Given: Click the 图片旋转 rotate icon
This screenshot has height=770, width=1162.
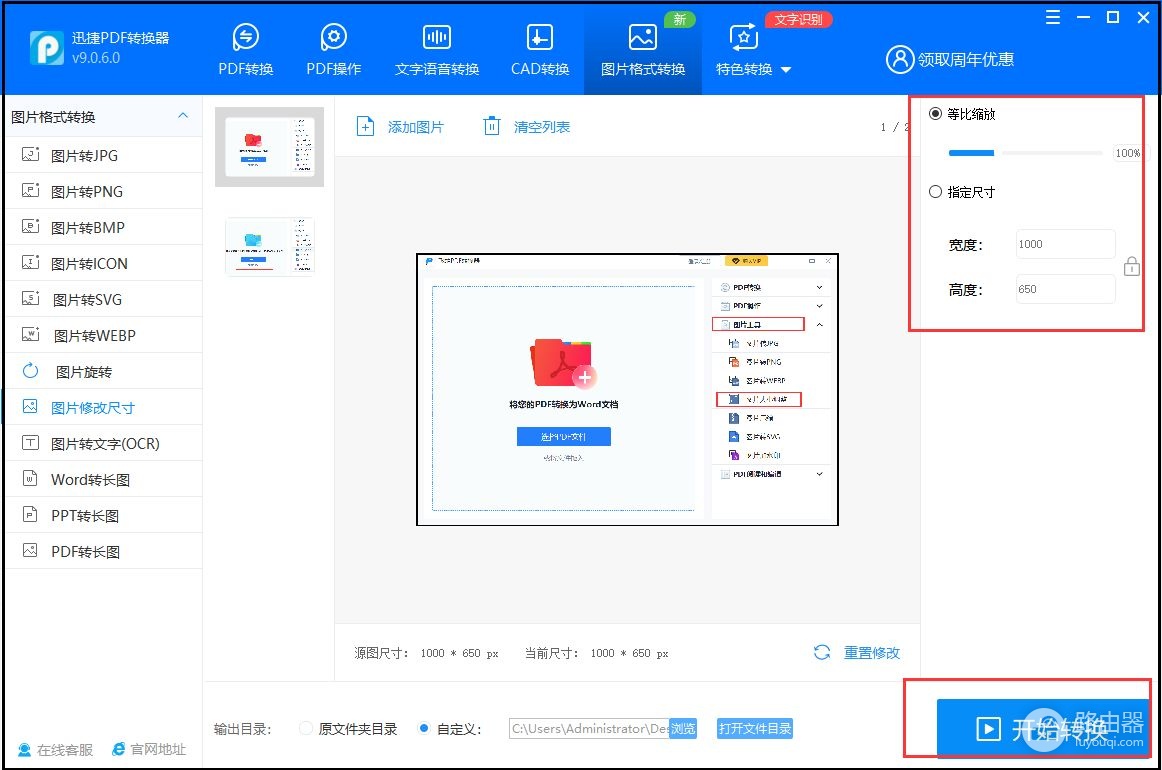Looking at the screenshot, I should point(30,371).
